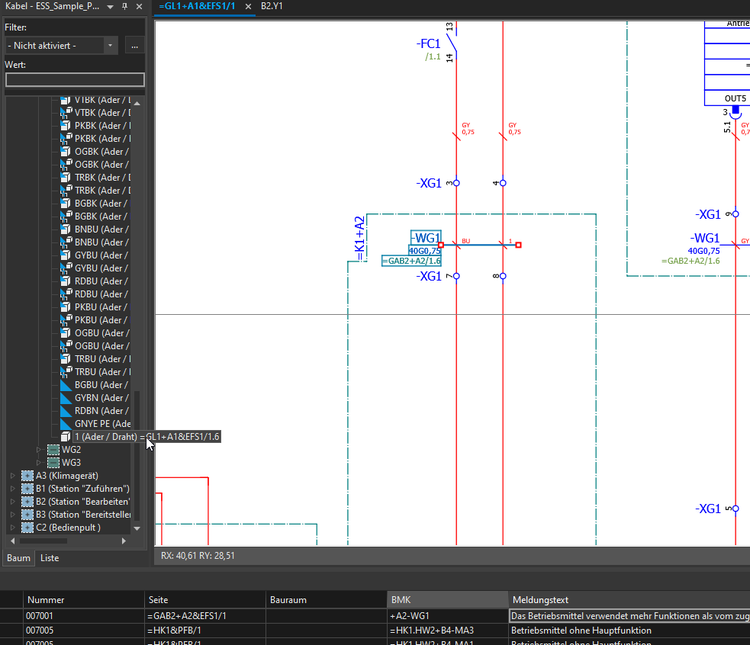Expand the A3 Klimagerät node

click(x=13, y=476)
